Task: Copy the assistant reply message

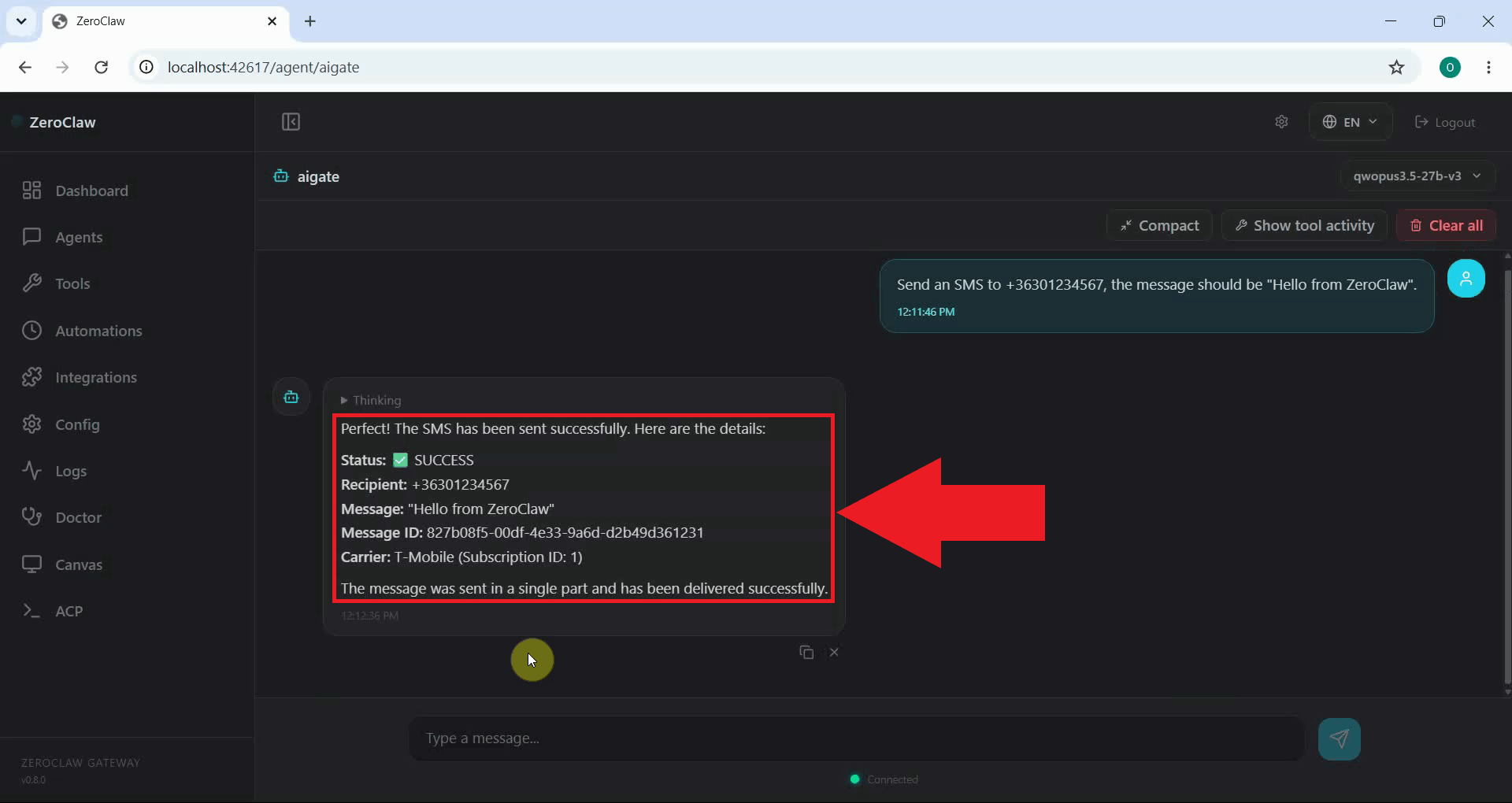Action: [x=806, y=652]
